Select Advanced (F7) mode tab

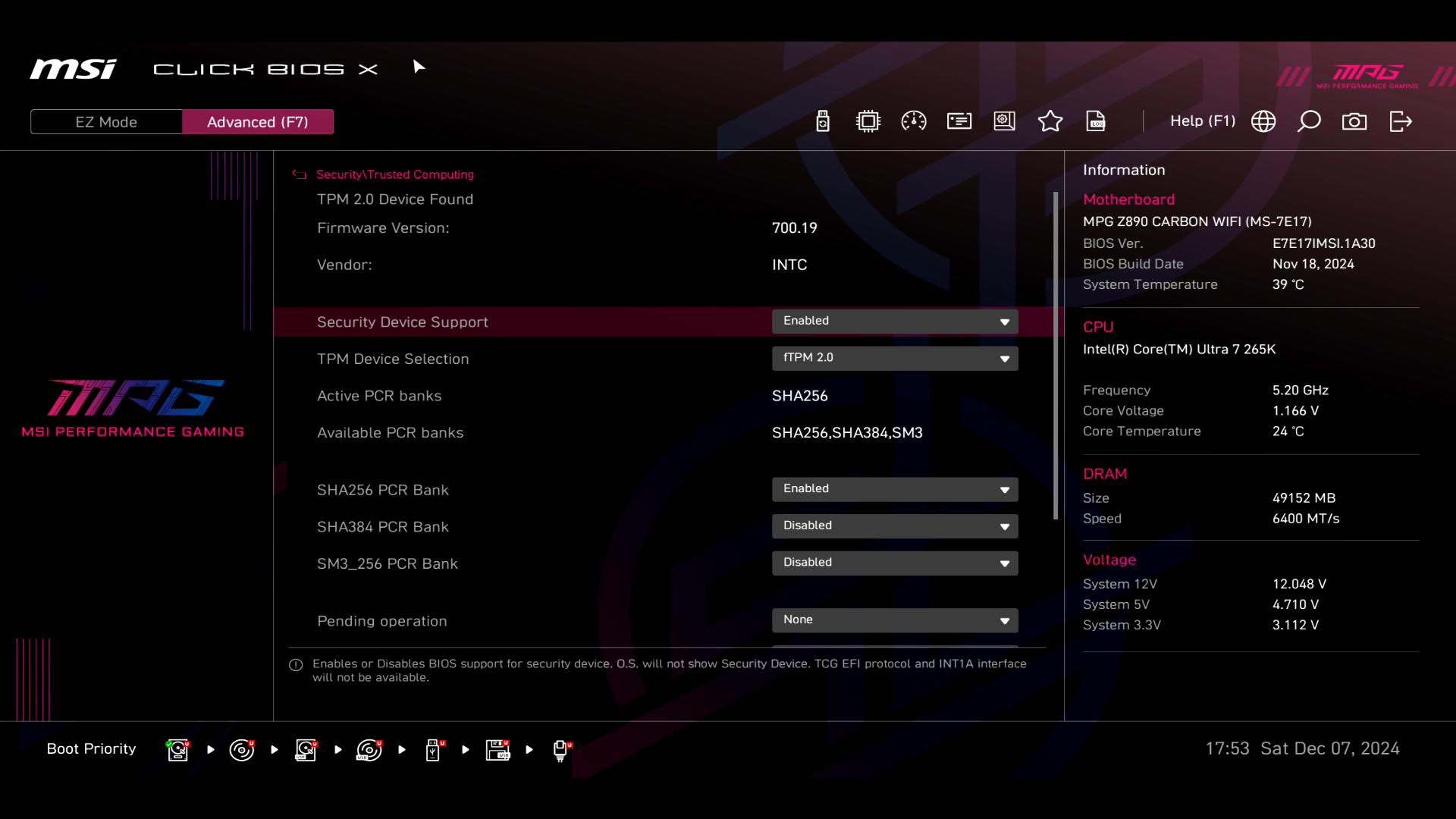(258, 122)
